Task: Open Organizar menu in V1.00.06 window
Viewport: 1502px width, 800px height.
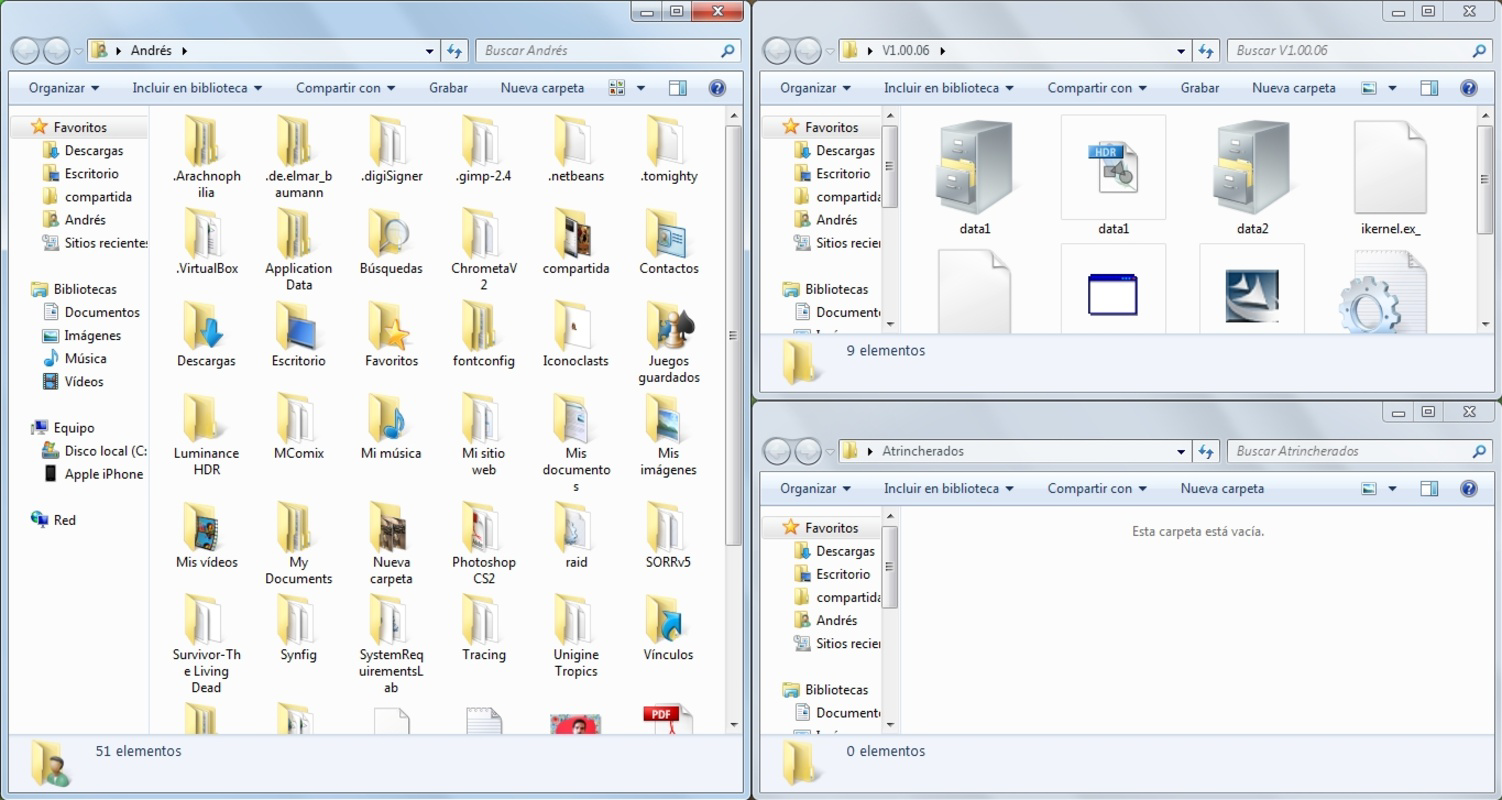Action: click(816, 88)
